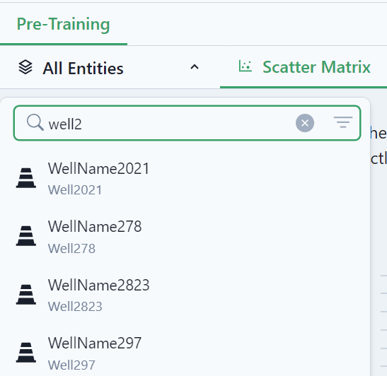
Task: Open the Scatter Matrix tab
Action: (316, 67)
